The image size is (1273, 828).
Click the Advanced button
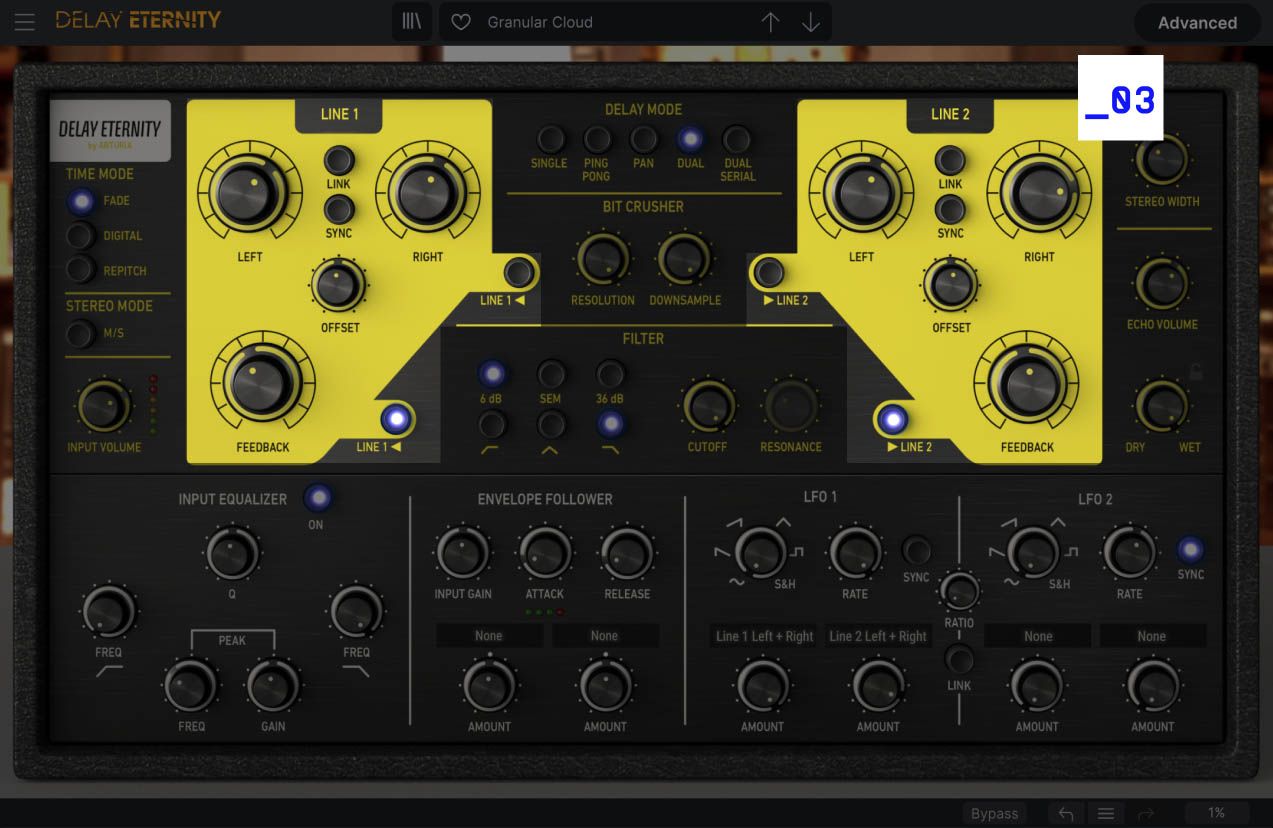[x=1197, y=22]
